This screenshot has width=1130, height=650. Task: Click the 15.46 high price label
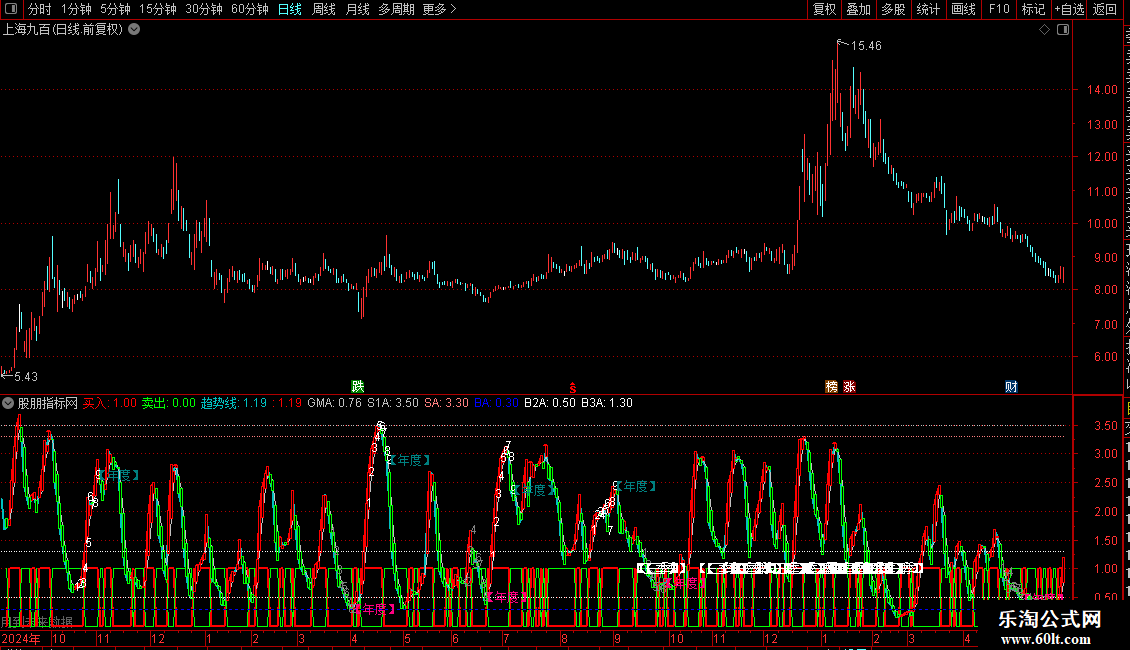click(866, 46)
